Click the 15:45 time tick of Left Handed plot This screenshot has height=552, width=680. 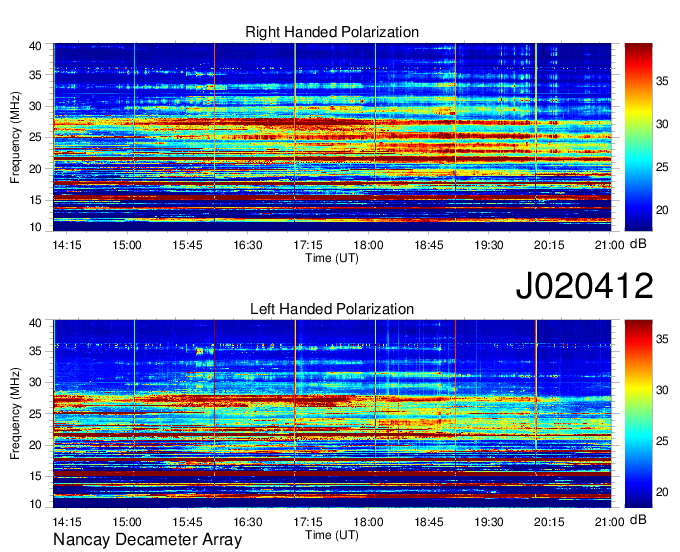[x=187, y=522]
